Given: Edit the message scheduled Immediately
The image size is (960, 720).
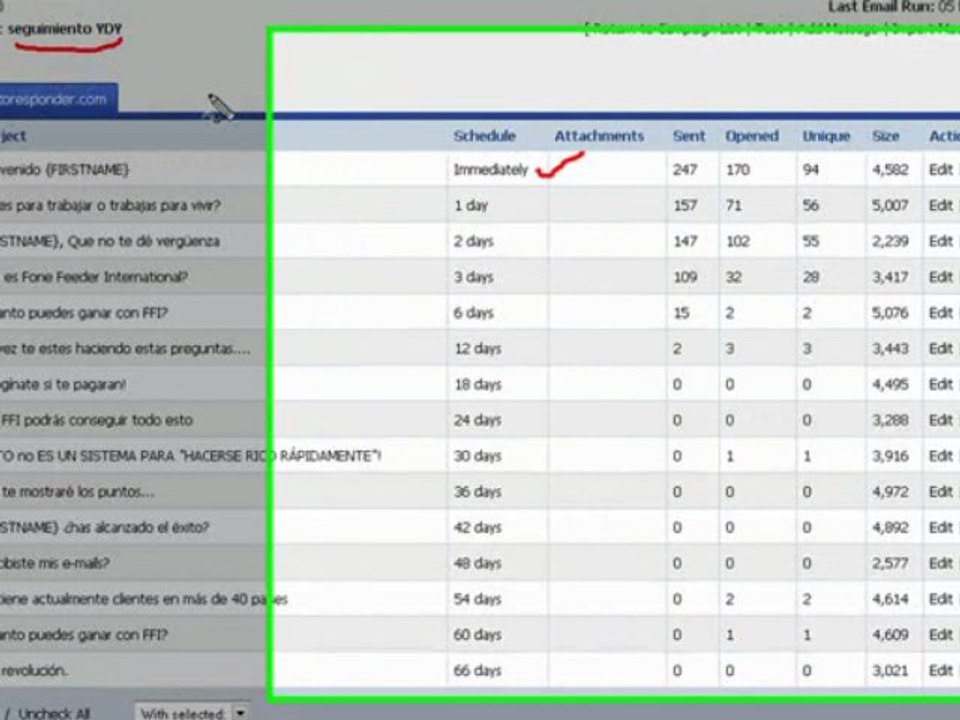Looking at the screenshot, I should (x=940, y=170).
